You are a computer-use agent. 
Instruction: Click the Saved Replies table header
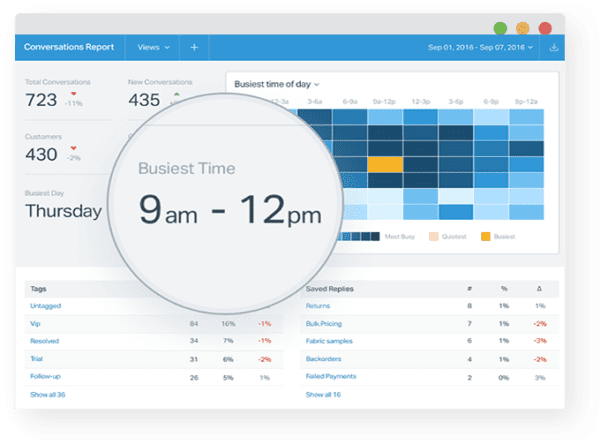329,289
